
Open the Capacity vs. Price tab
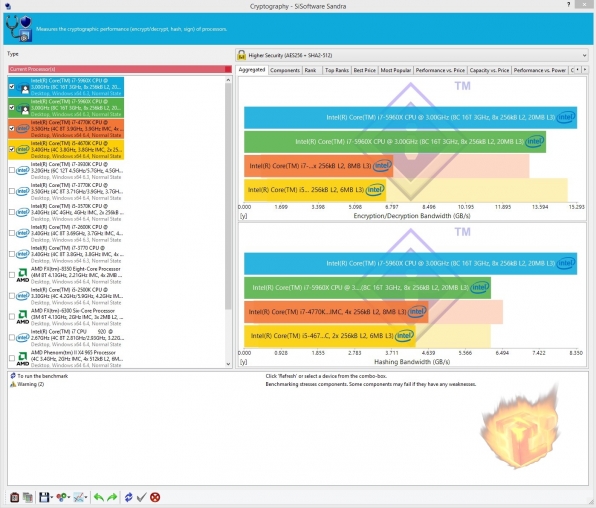tap(489, 70)
